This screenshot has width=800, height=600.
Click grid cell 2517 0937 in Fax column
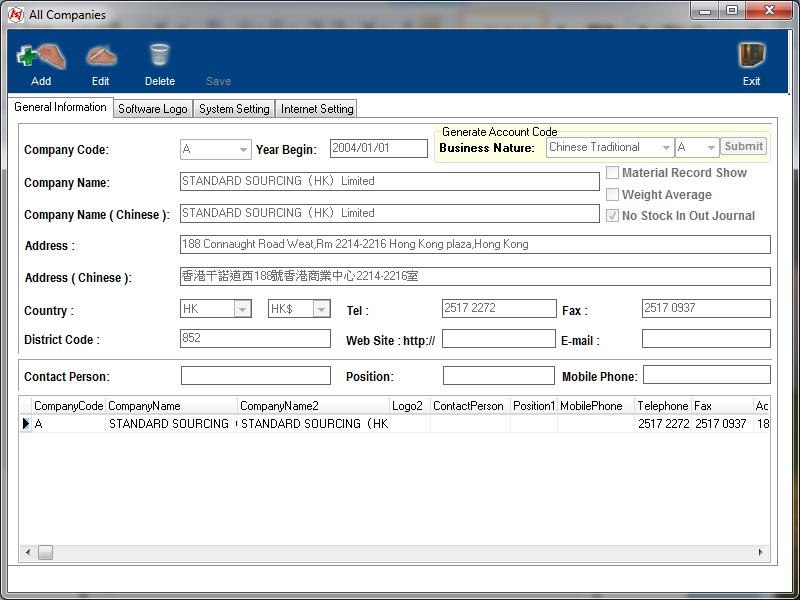(722, 423)
